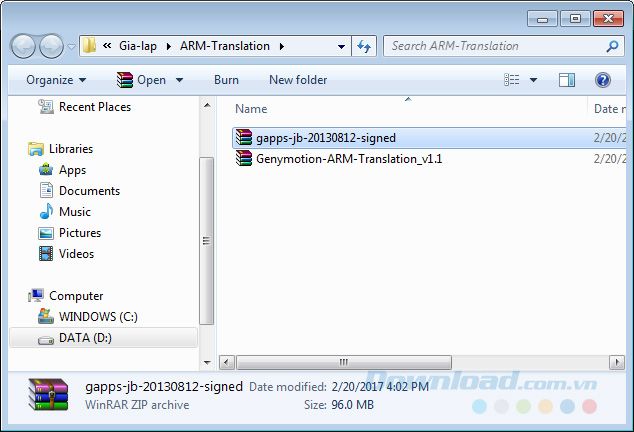Minimize the Explorer window
This screenshot has width=634, height=432.
tap(542, 19)
